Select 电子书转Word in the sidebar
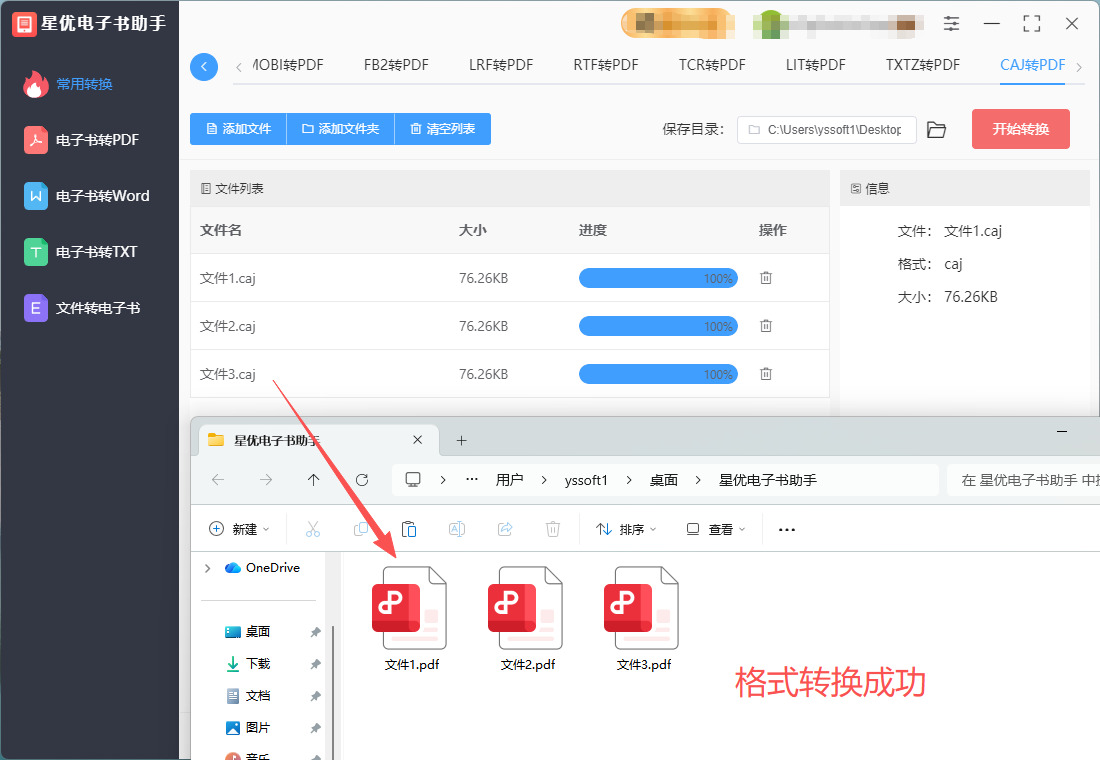 pos(87,196)
